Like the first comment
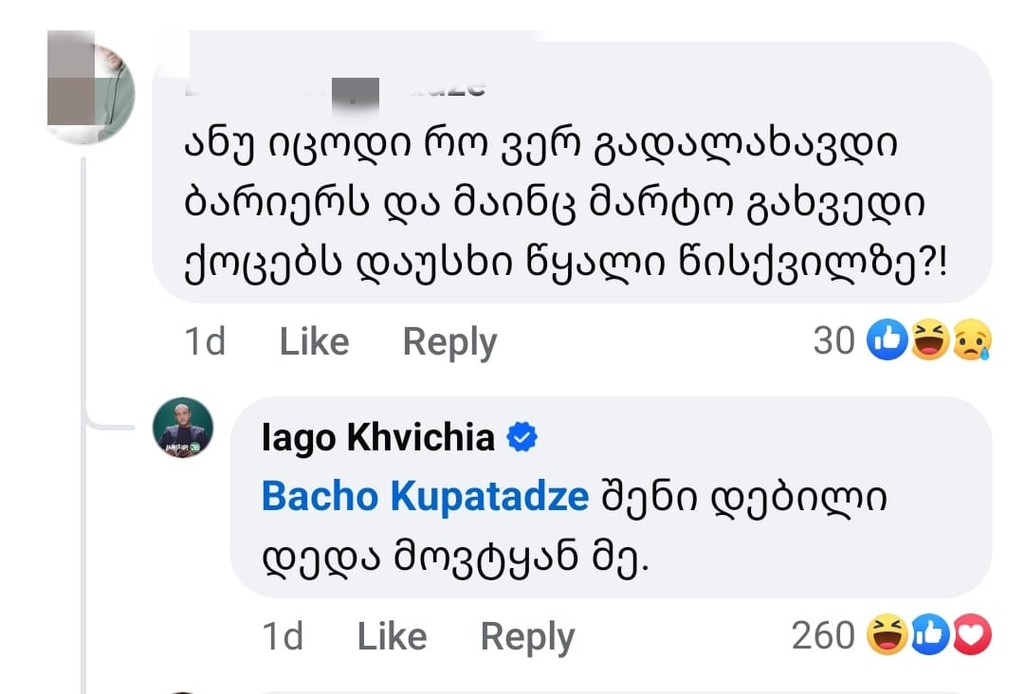1024x694 pixels. click(314, 342)
